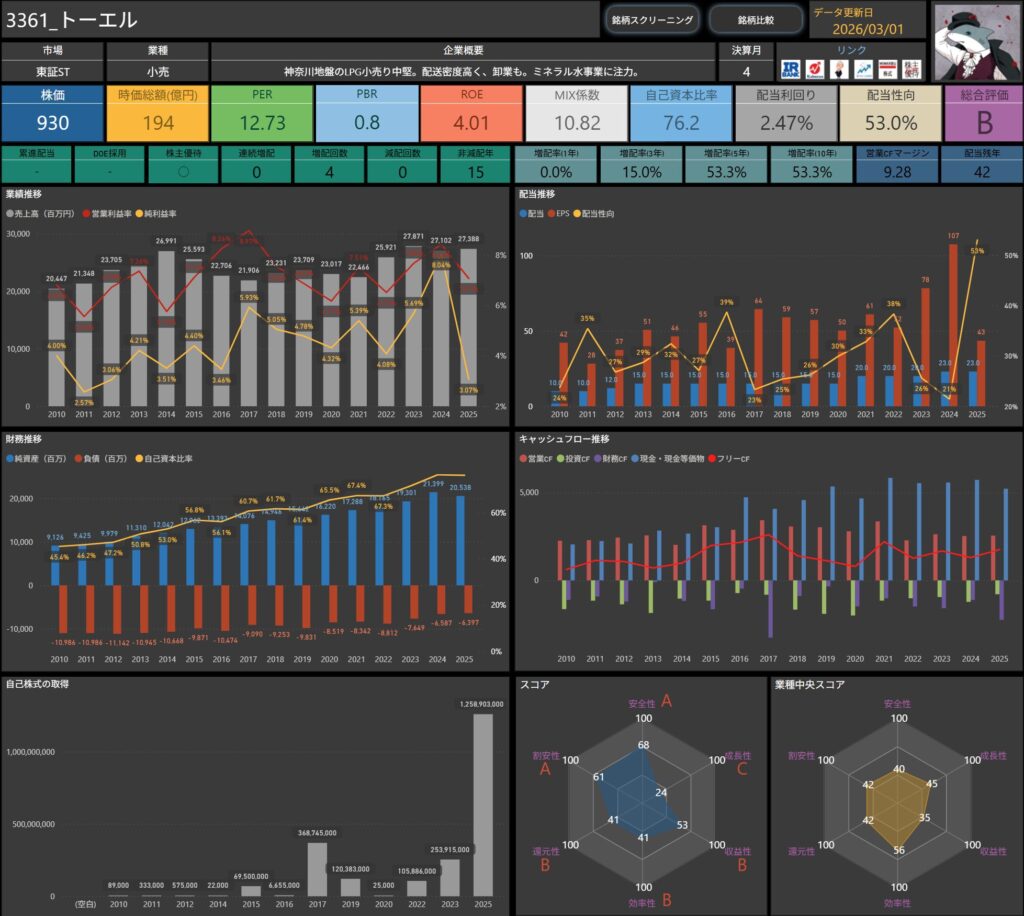Select the 株価 930 card

tap(52, 114)
